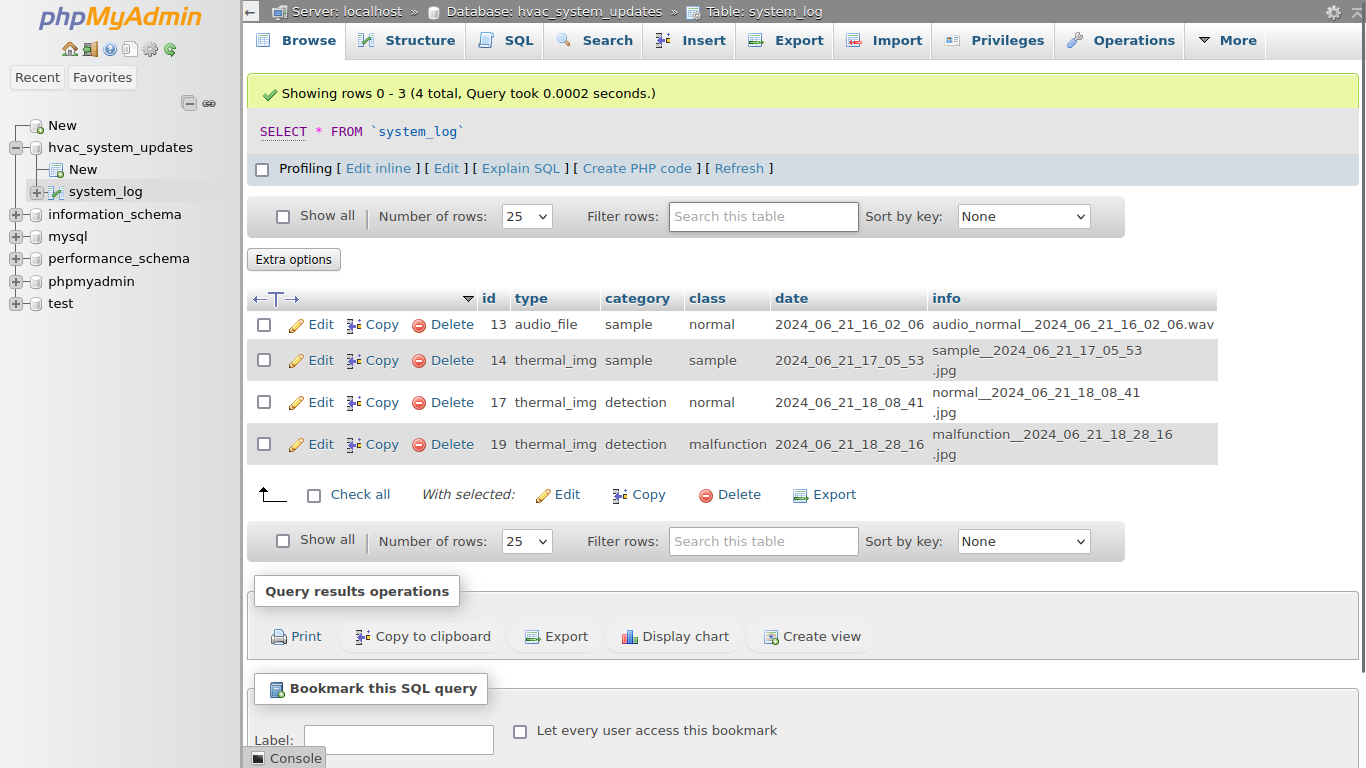Click Copy to clipboard icon

pyautogui.click(x=363, y=637)
